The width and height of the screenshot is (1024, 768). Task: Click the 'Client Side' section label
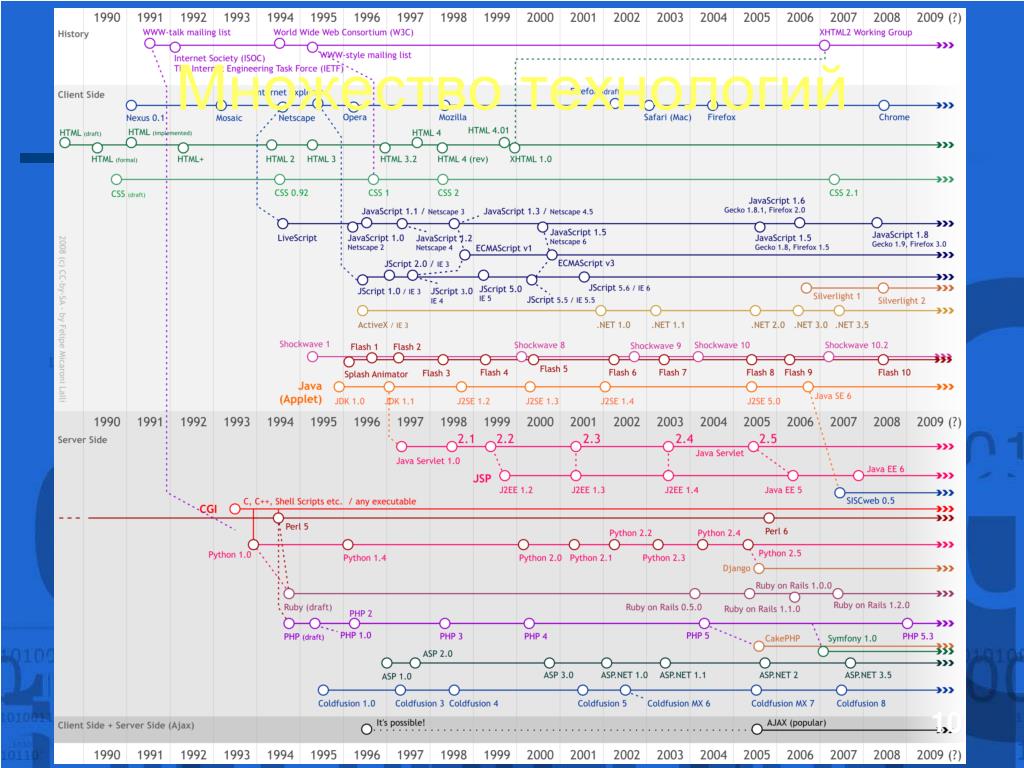point(81,95)
